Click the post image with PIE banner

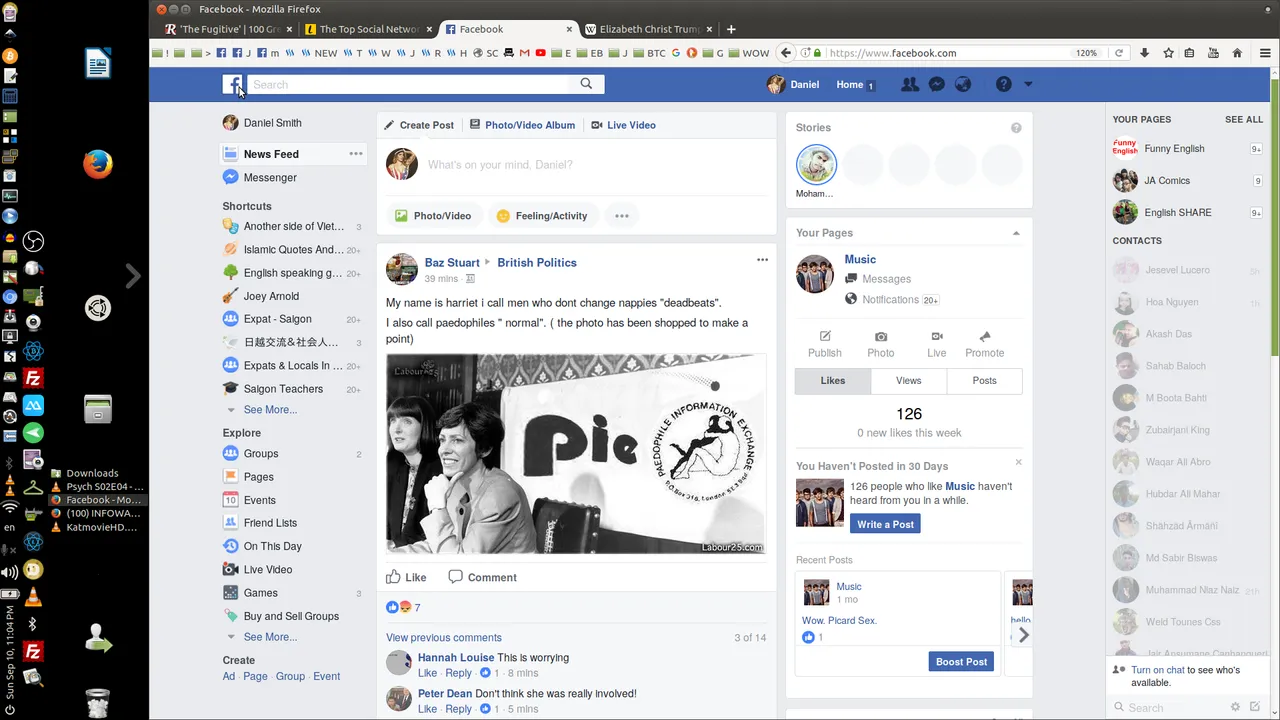(x=576, y=454)
